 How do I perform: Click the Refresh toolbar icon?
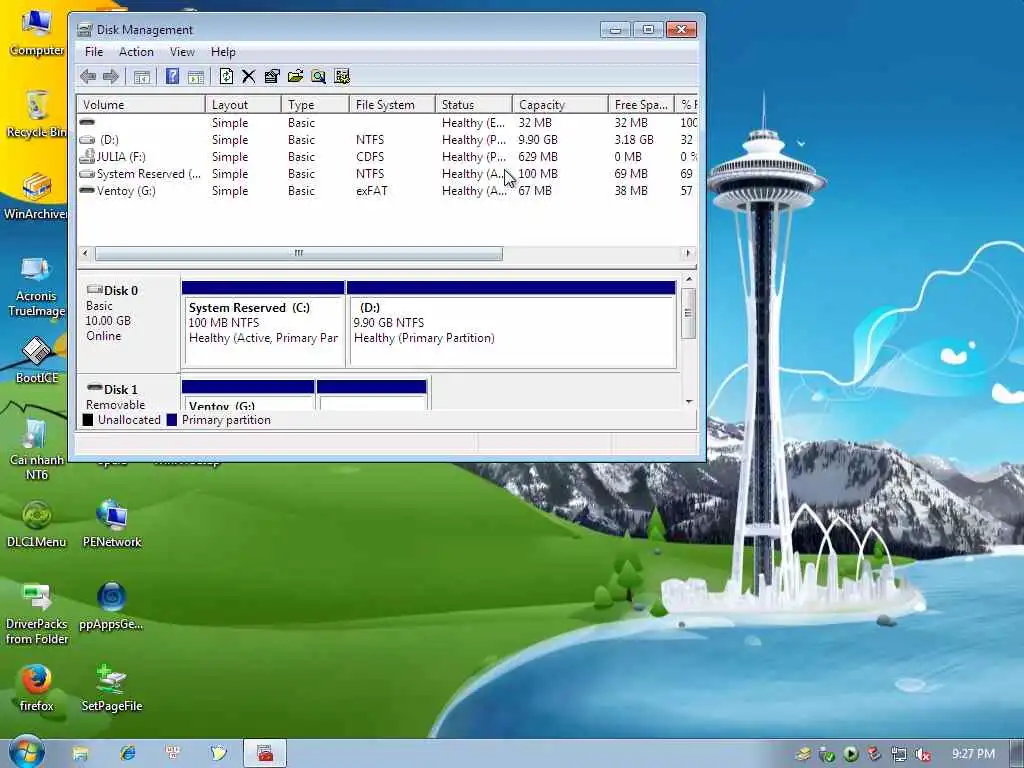(x=226, y=76)
